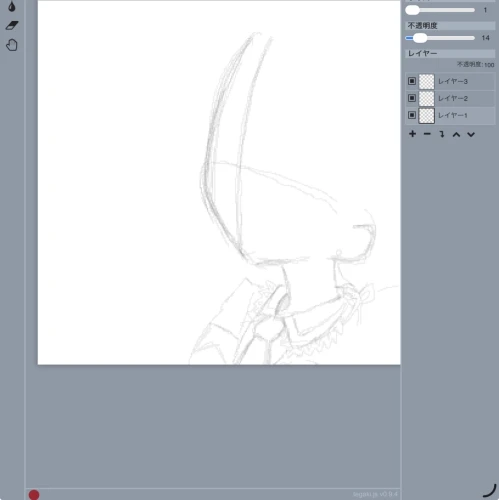Select the Eraser tool
Viewport: 499px width, 500px height.
[x=12, y=25]
